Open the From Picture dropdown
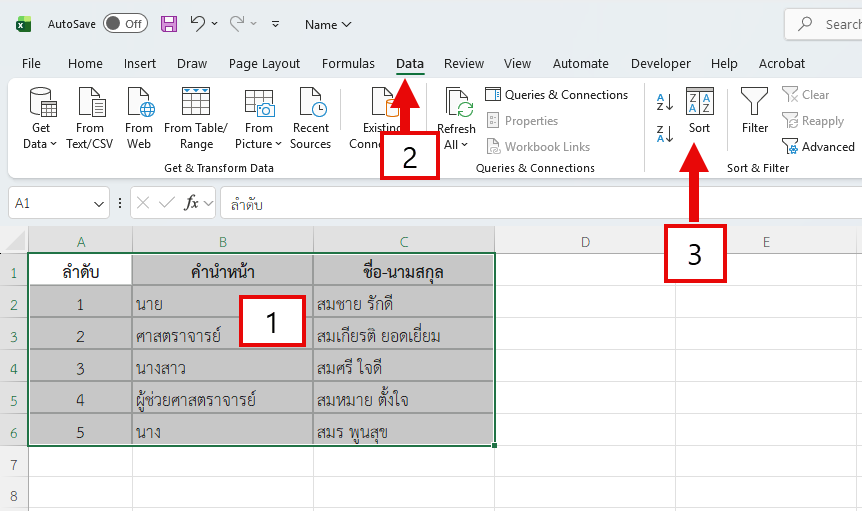This screenshot has height=511, width=862. click(258, 118)
